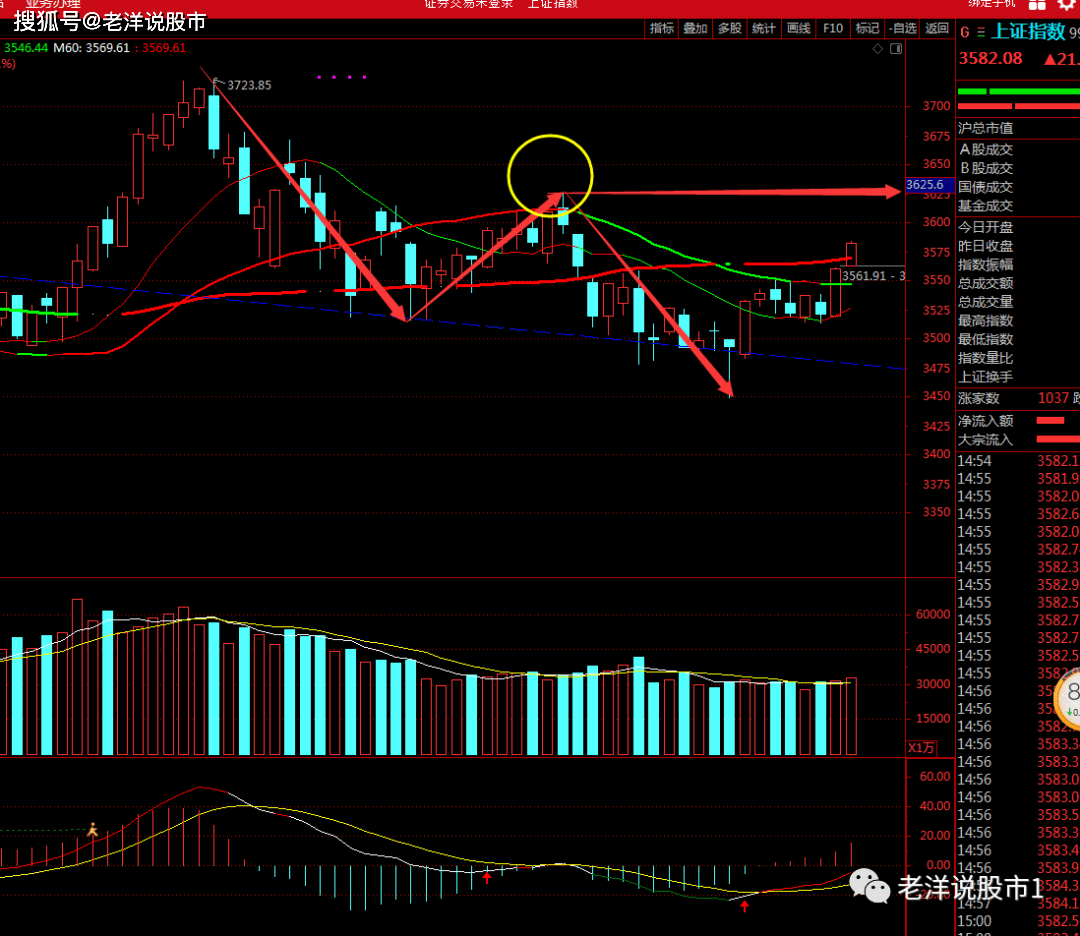Select the 多股 multi-stock view
This screenshot has width=1080, height=936.
[729, 29]
